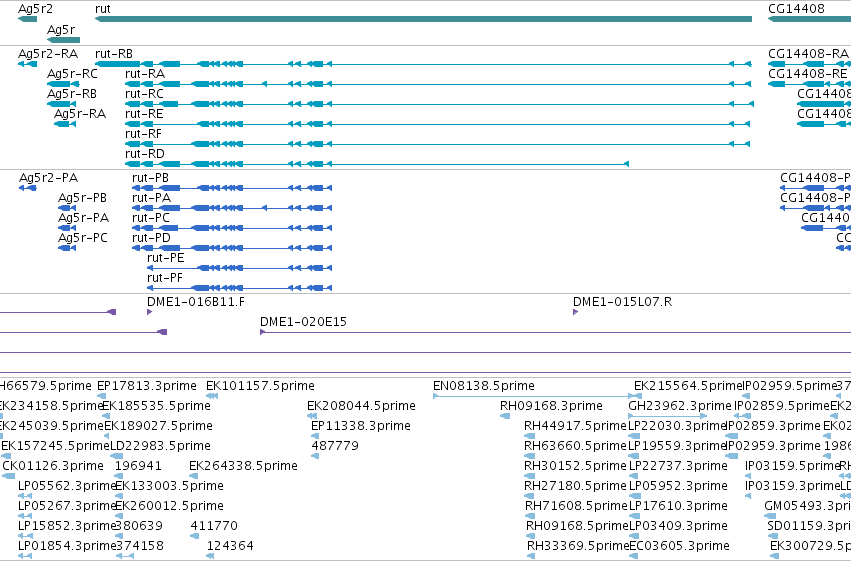The height and width of the screenshot is (561, 851).
Task: Click the DME1-016B11.F BAC end label
Action: pos(196,302)
